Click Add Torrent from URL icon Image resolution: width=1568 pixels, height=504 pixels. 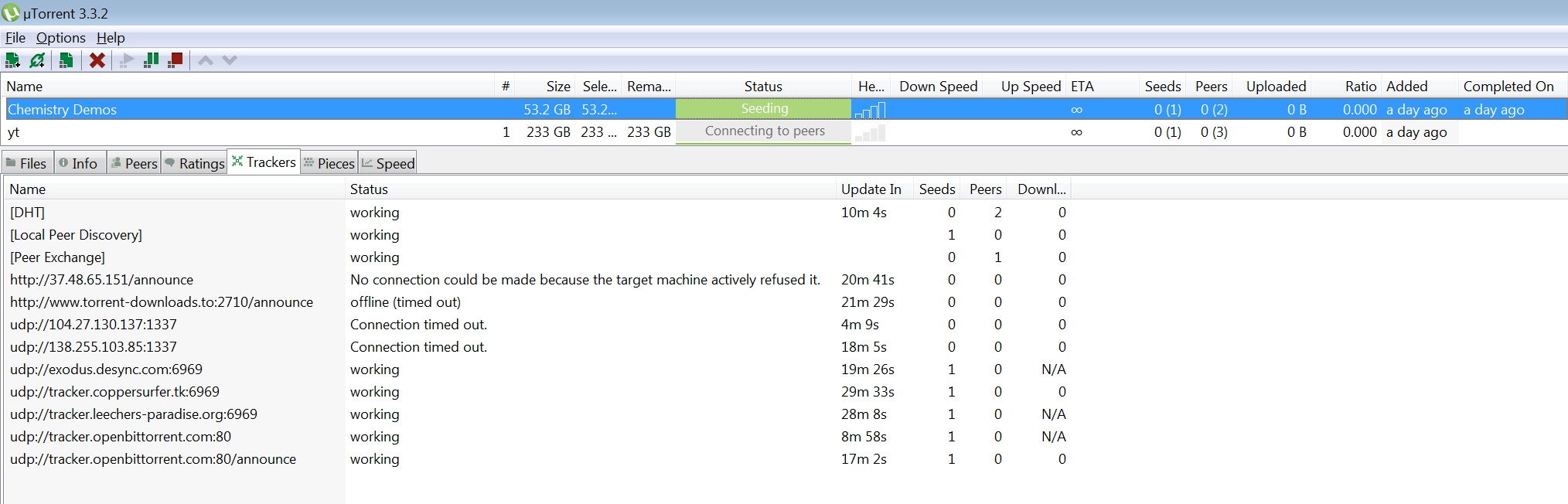pyautogui.click(x=37, y=60)
